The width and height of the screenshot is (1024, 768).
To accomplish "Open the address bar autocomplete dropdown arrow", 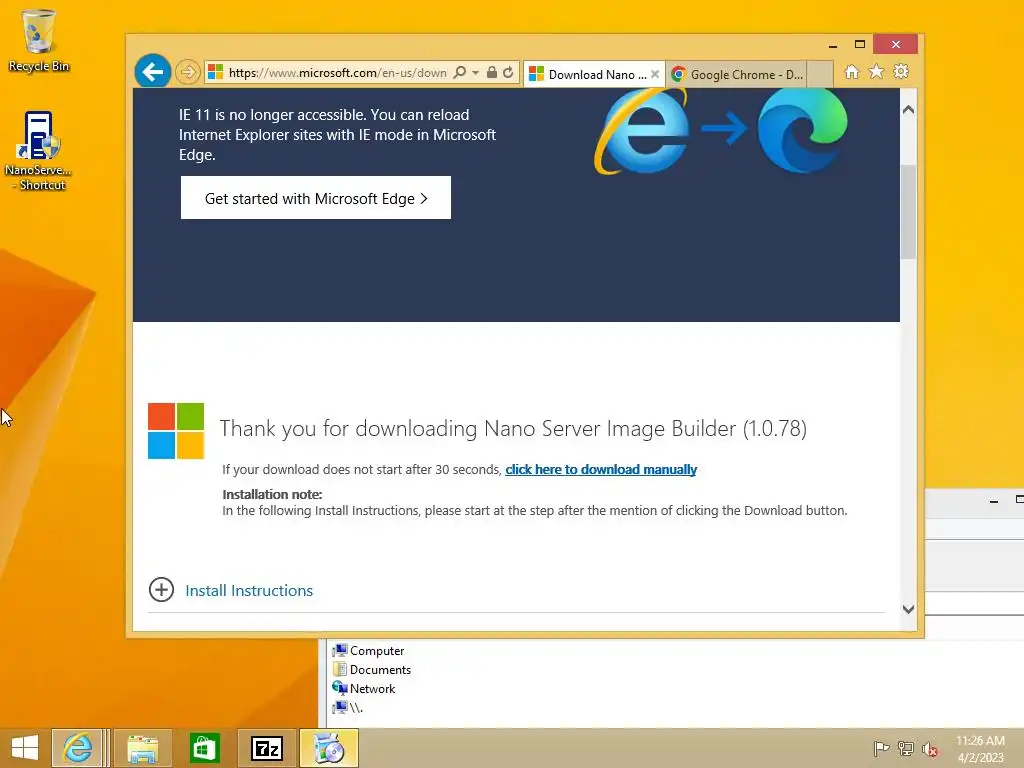I will point(475,72).
